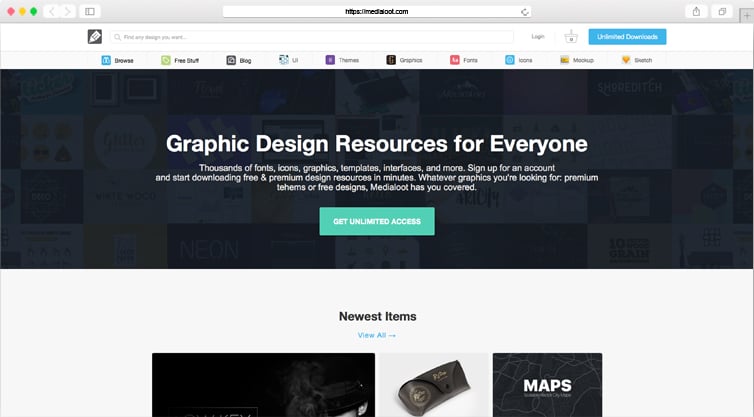Open the shopping cart icon
Image resolution: width=754 pixels, height=417 pixels.
tap(571, 37)
